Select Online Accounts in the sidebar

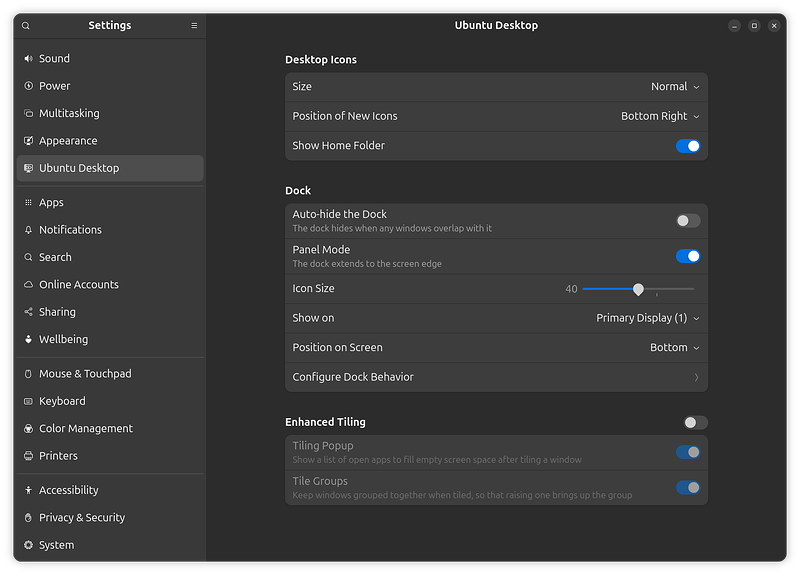tap(110, 285)
